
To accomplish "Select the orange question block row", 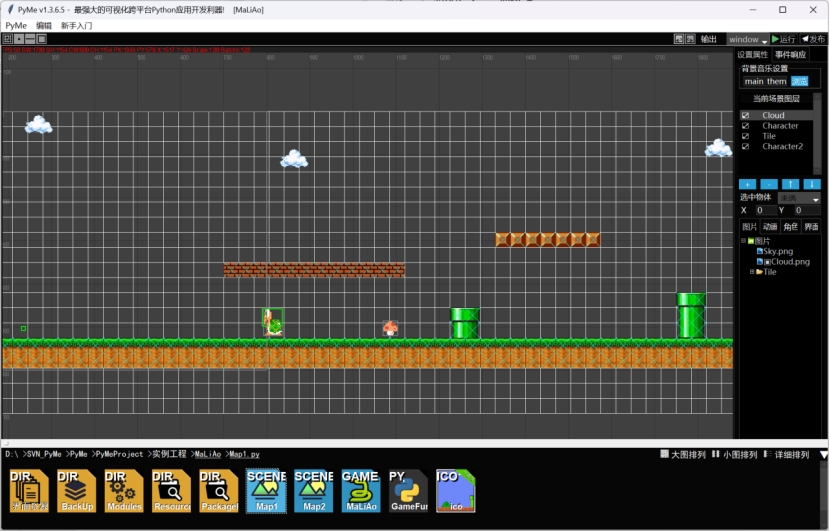I will (547, 240).
